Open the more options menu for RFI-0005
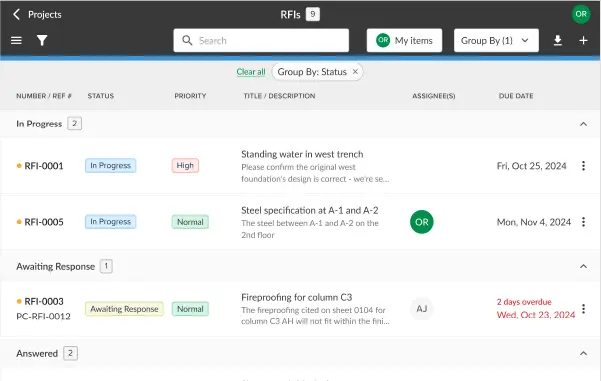Viewport: 601px width, 381px height. 583,222
